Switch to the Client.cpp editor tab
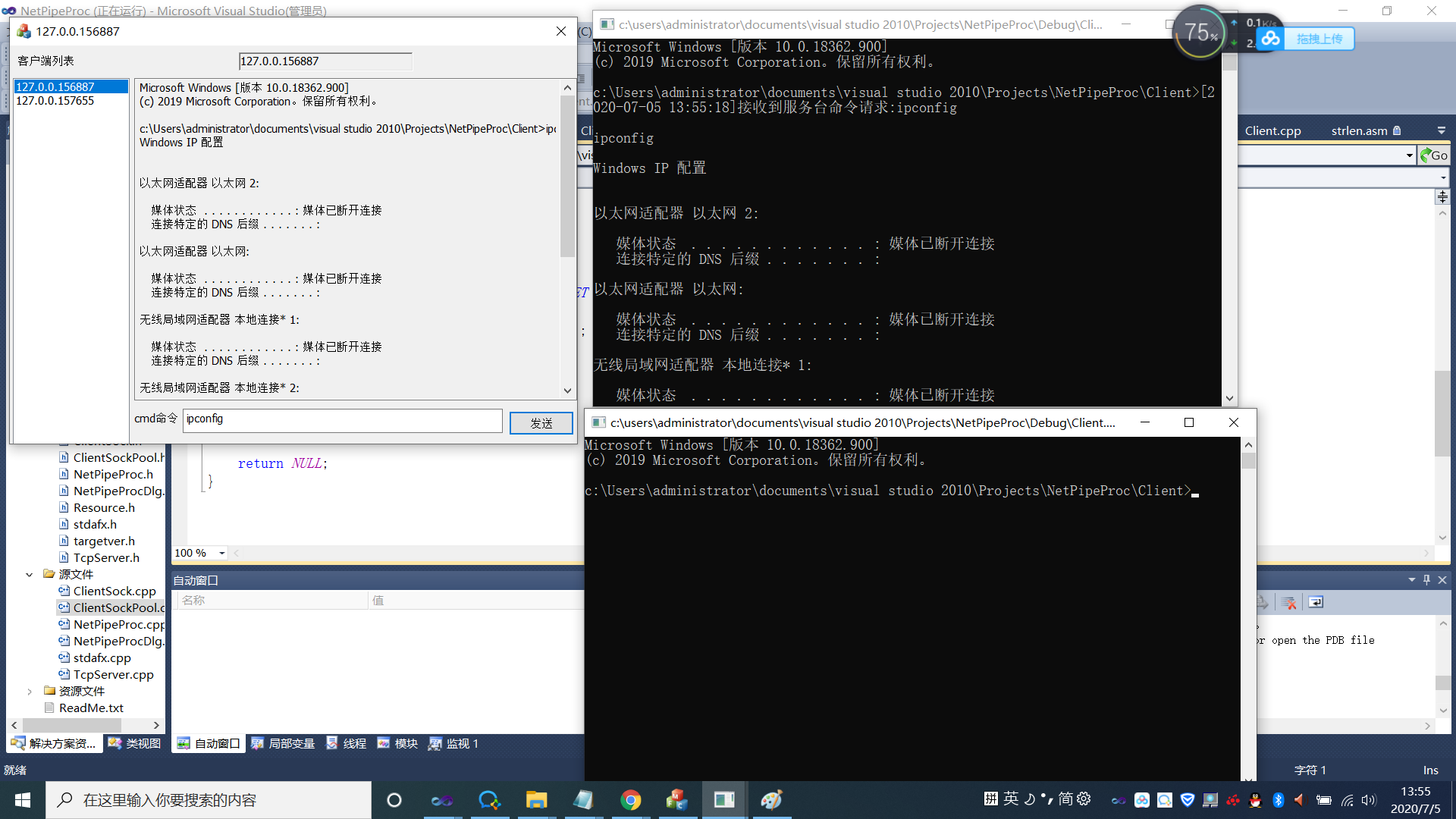This screenshot has height=819, width=1456. tap(1272, 130)
